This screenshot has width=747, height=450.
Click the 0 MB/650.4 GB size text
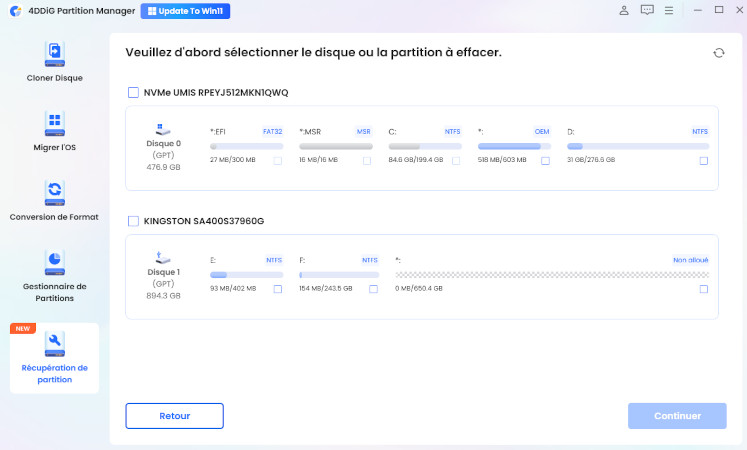click(419, 289)
